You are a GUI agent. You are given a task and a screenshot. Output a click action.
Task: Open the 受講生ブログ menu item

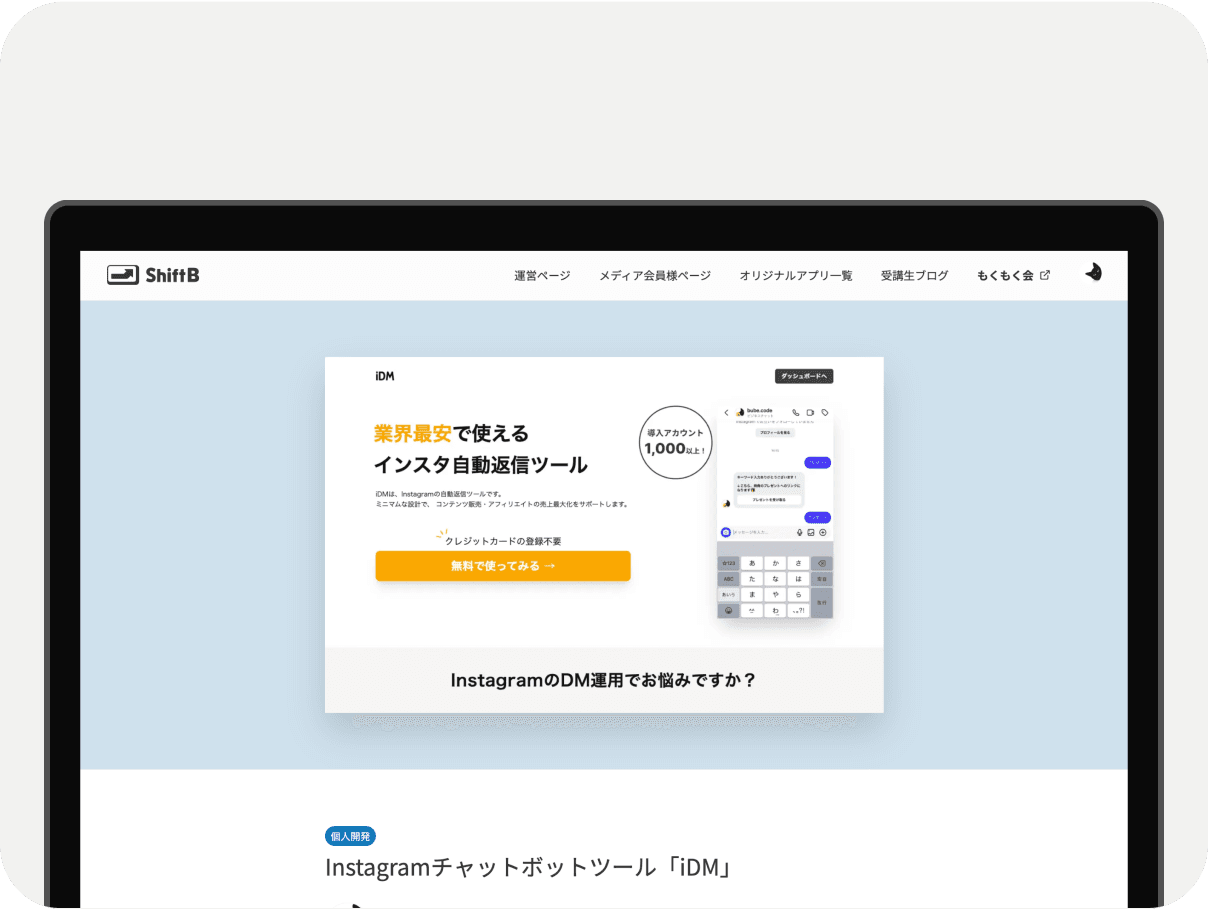[914, 275]
